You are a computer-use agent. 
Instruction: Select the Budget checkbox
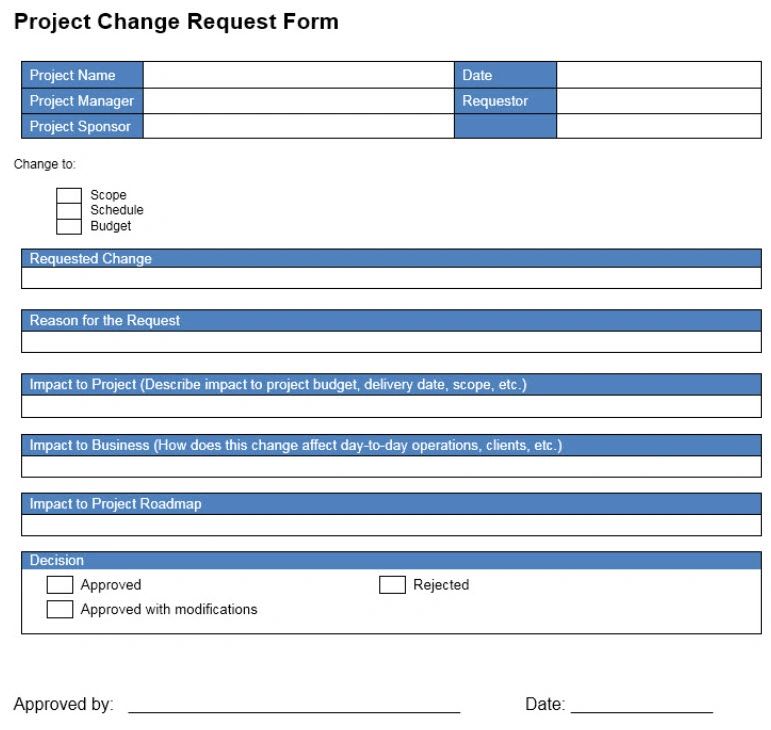click(69, 226)
